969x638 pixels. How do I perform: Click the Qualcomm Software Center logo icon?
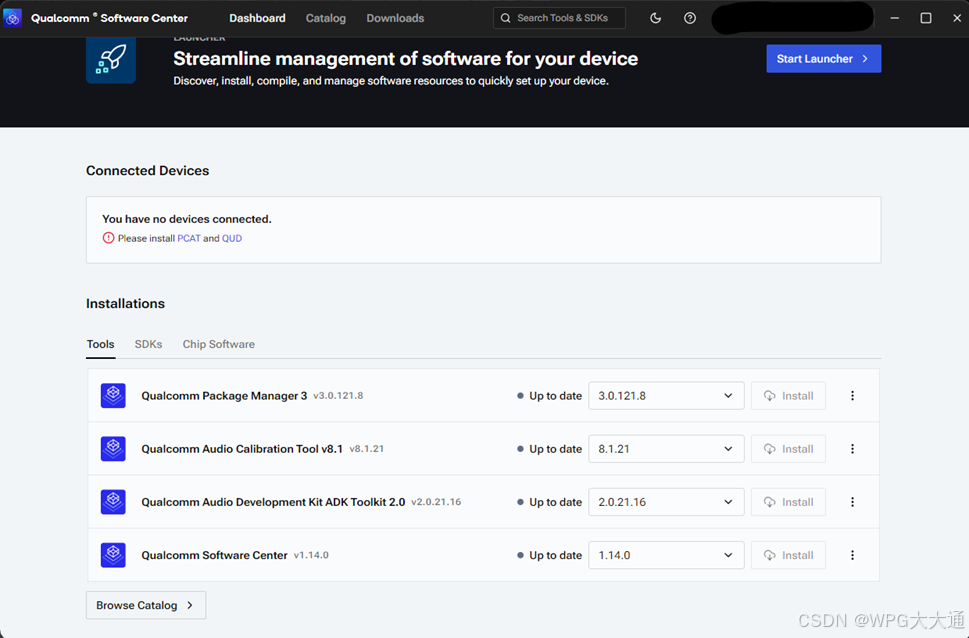[12, 18]
